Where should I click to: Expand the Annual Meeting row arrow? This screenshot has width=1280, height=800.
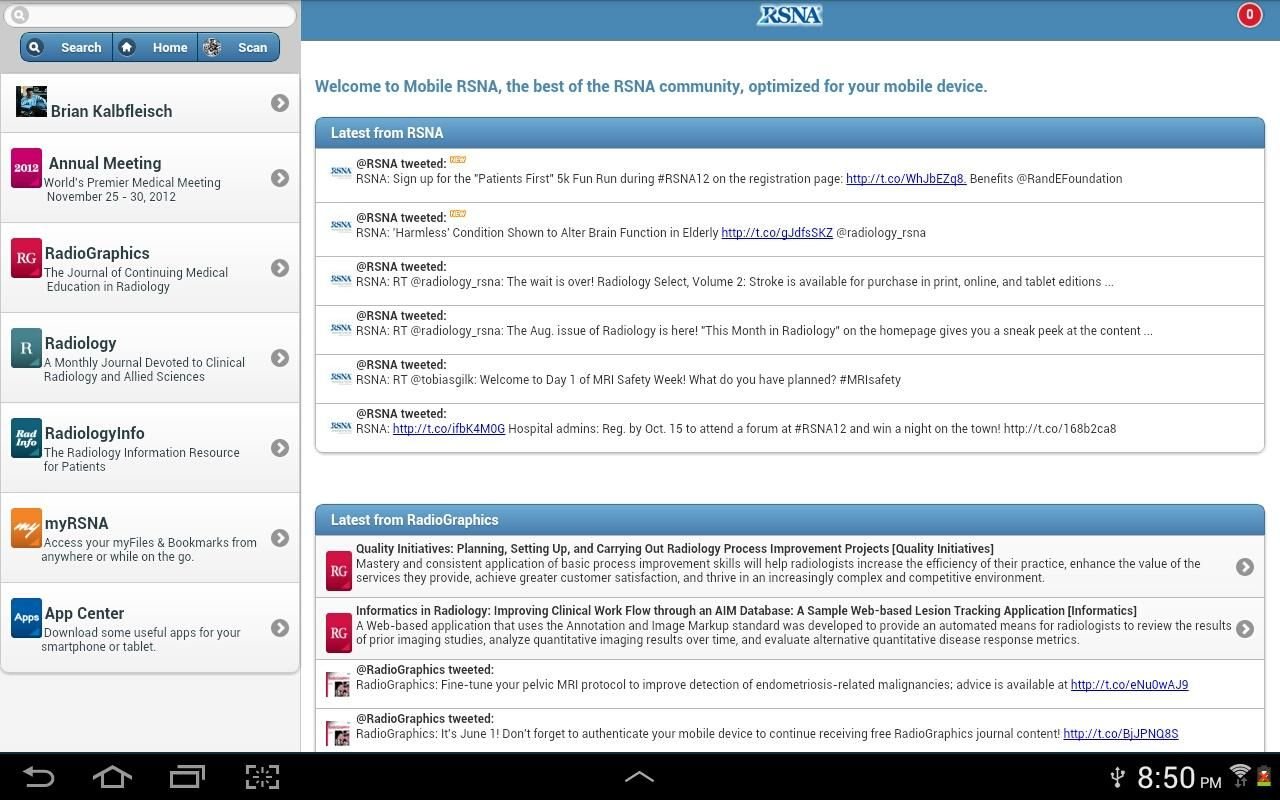click(280, 178)
